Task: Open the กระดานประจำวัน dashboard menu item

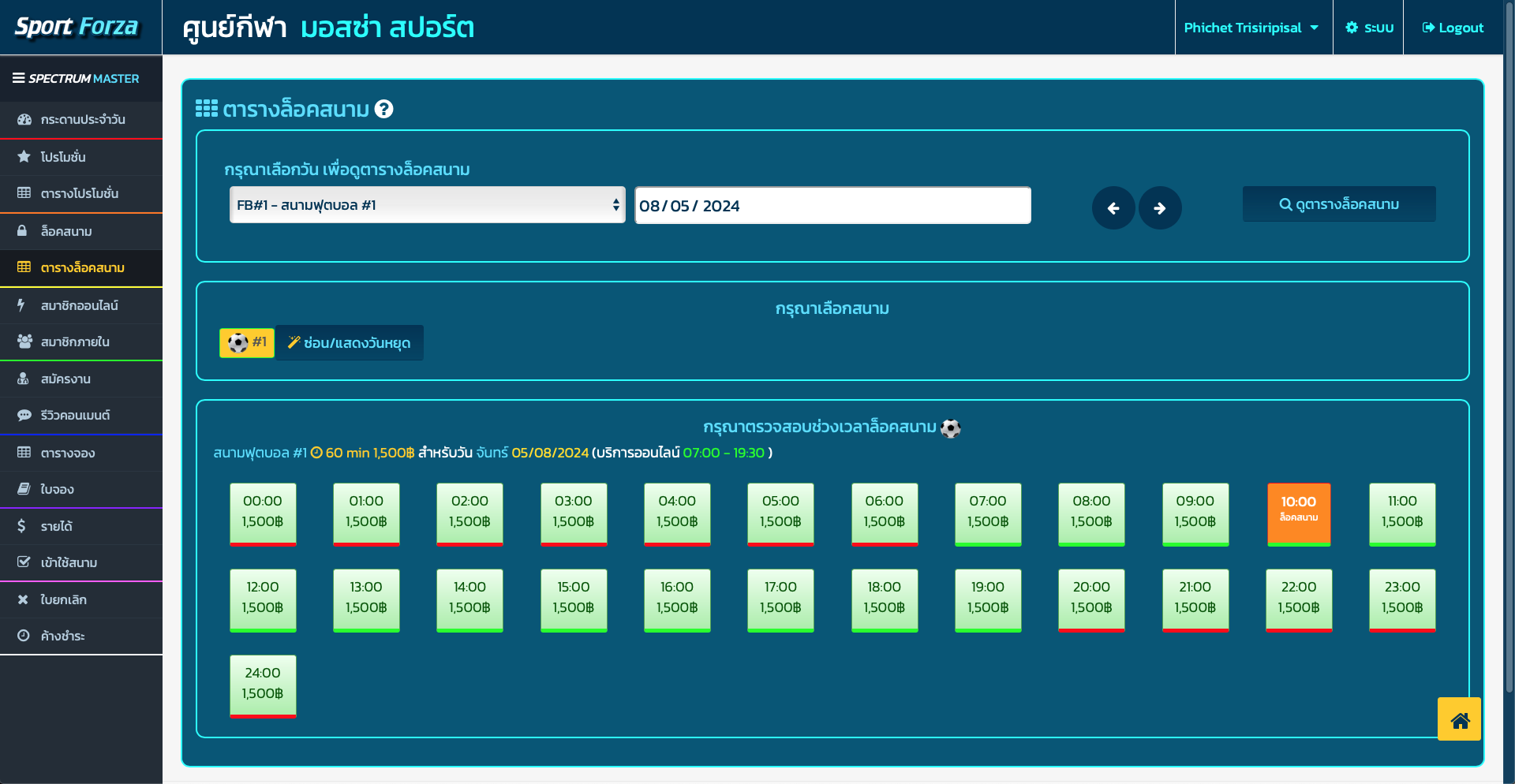Action: (x=81, y=120)
